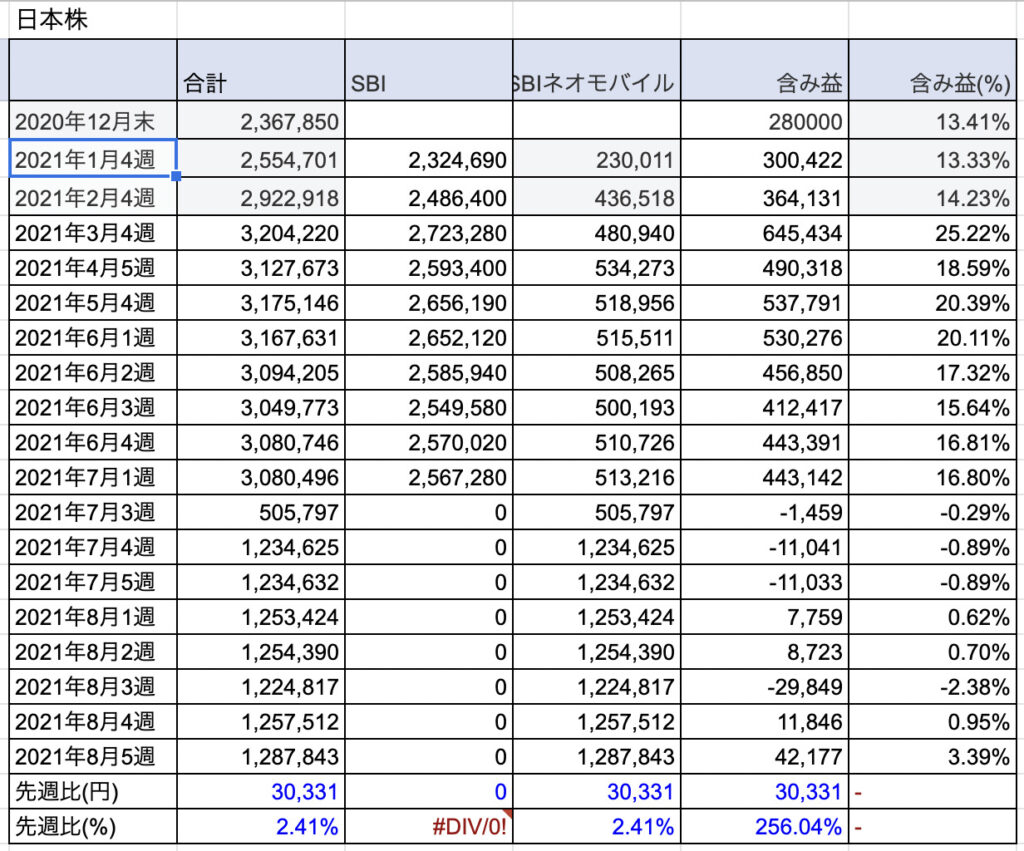
Task: Select the 日本株 title cell
Action: coord(93,20)
